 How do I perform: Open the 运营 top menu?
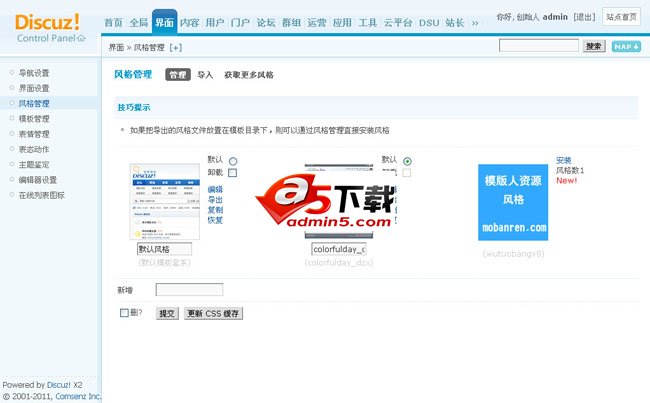pyautogui.click(x=317, y=22)
